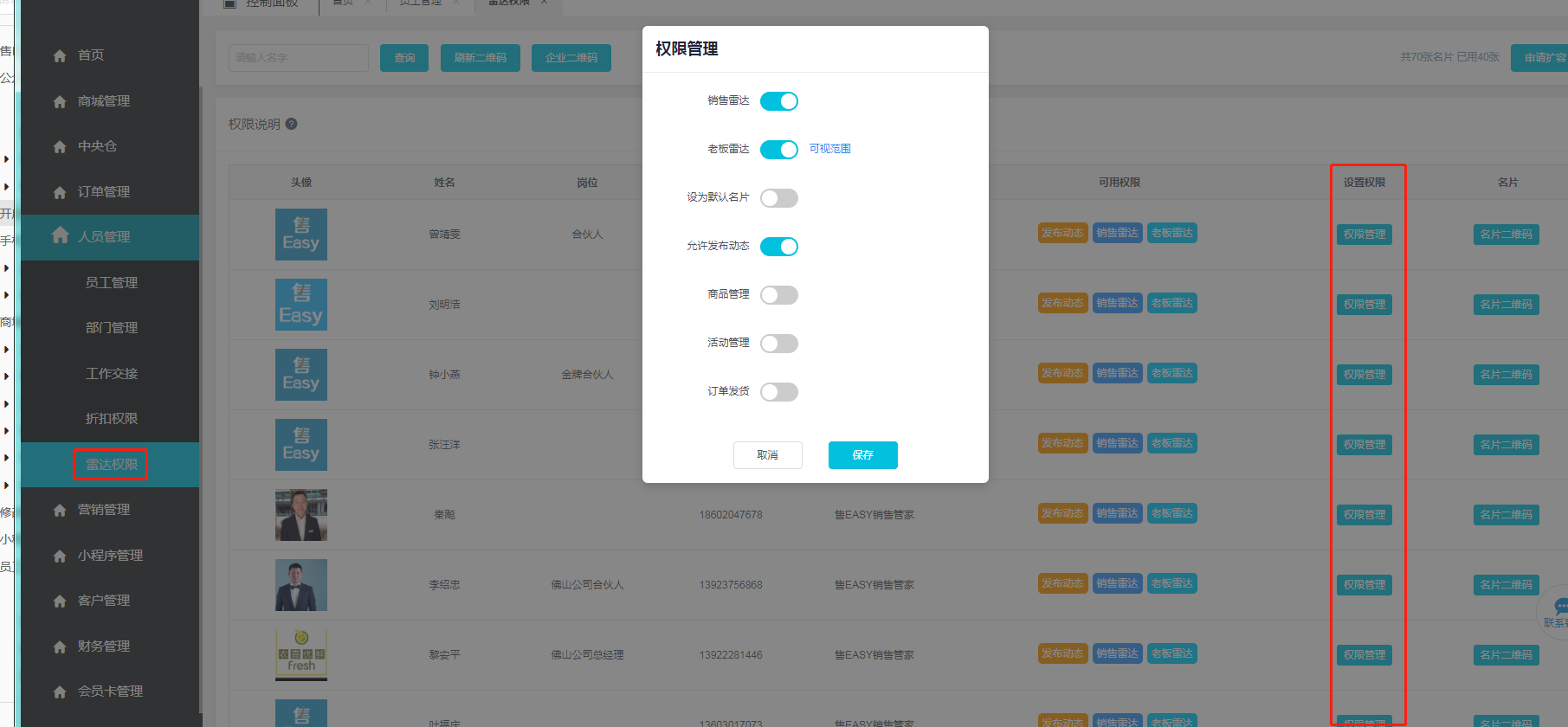Click the icon beside 会员卡管理
The width and height of the screenshot is (1568, 727).
(x=60, y=692)
